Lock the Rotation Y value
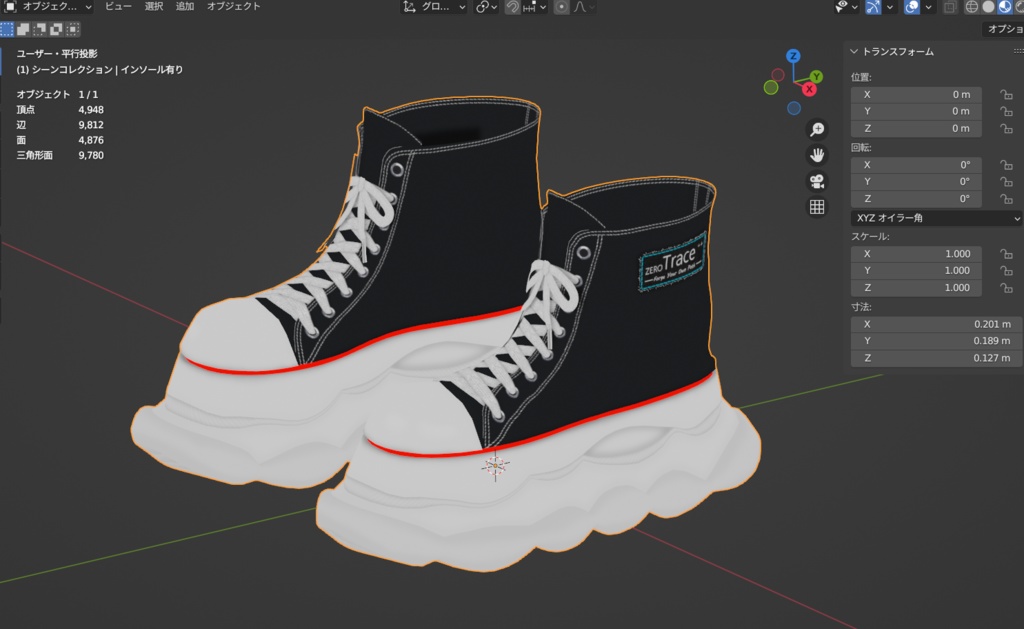Screen dimensions: 1024x629 pyautogui.click(x=1006, y=182)
